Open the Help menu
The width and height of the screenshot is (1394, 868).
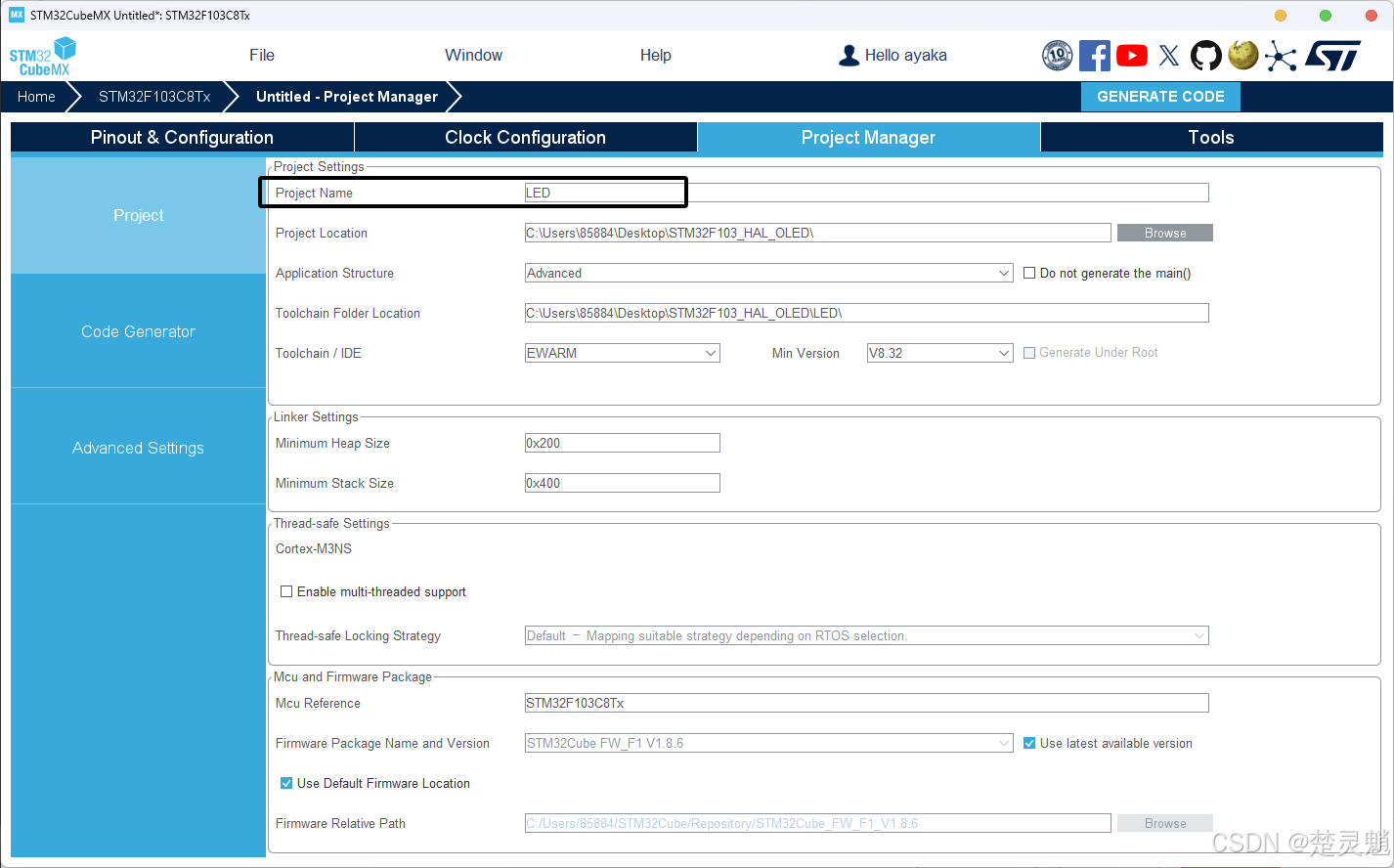[655, 56]
